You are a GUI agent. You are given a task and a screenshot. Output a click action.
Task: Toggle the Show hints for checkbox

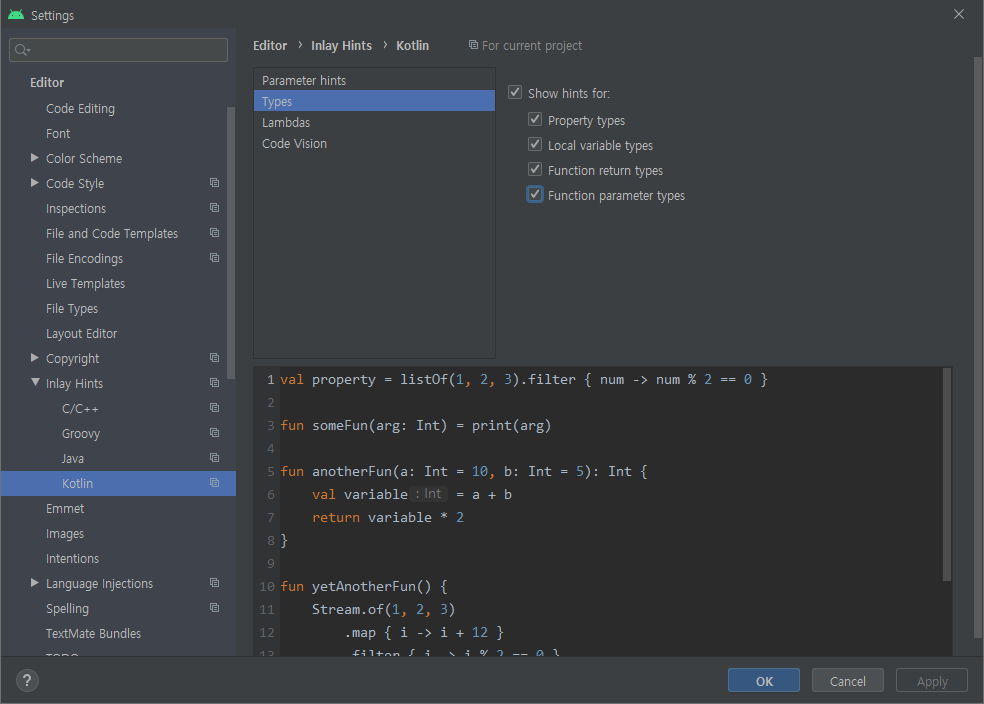pos(515,92)
